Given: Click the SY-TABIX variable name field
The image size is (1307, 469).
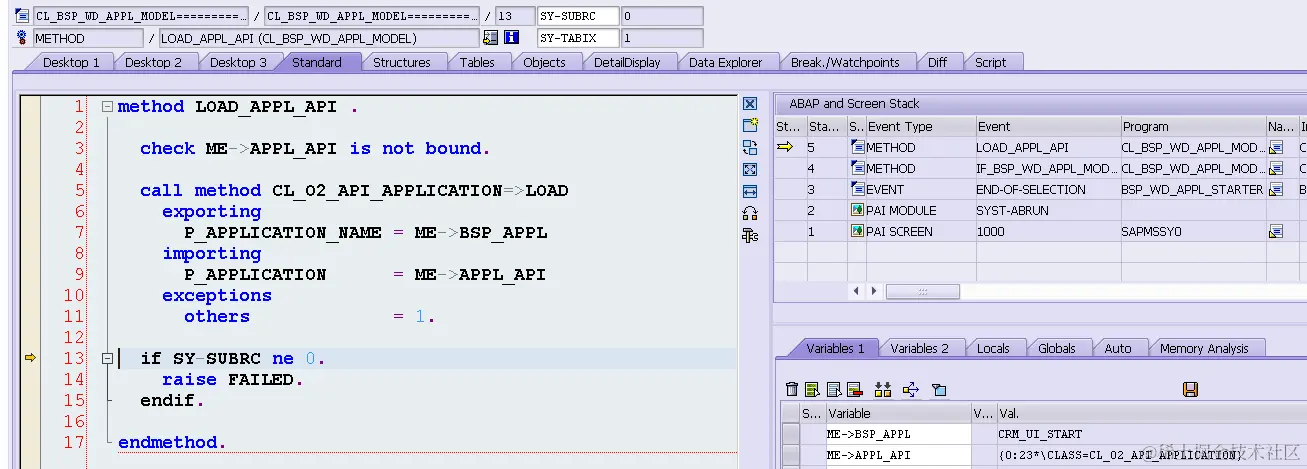Looking at the screenshot, I should [577, 38].
